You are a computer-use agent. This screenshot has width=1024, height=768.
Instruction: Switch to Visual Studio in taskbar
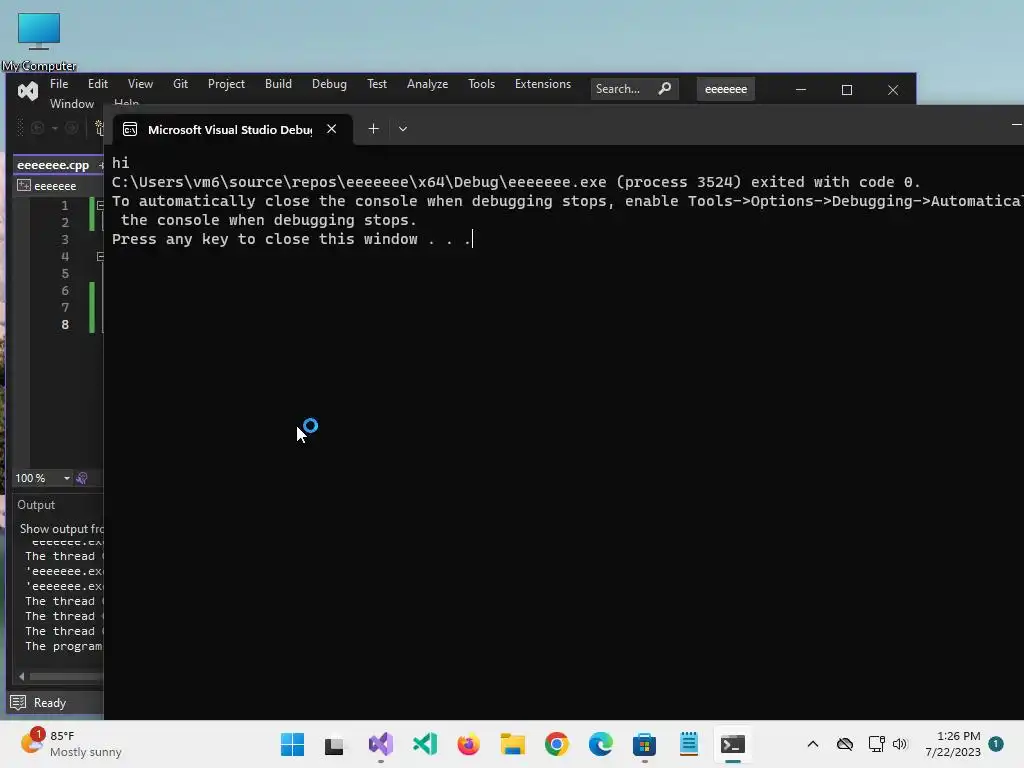[x=381, y=744]
